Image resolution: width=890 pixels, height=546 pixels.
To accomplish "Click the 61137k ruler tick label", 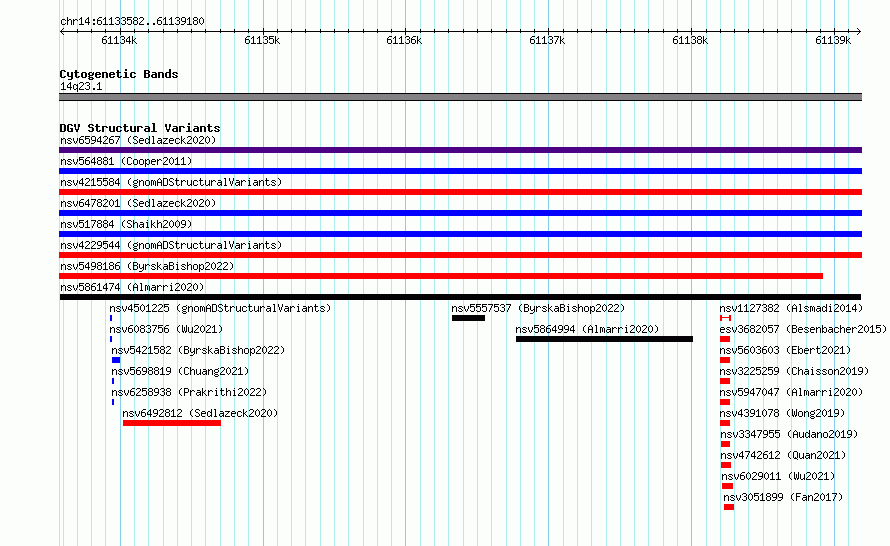I will [547, 40].
